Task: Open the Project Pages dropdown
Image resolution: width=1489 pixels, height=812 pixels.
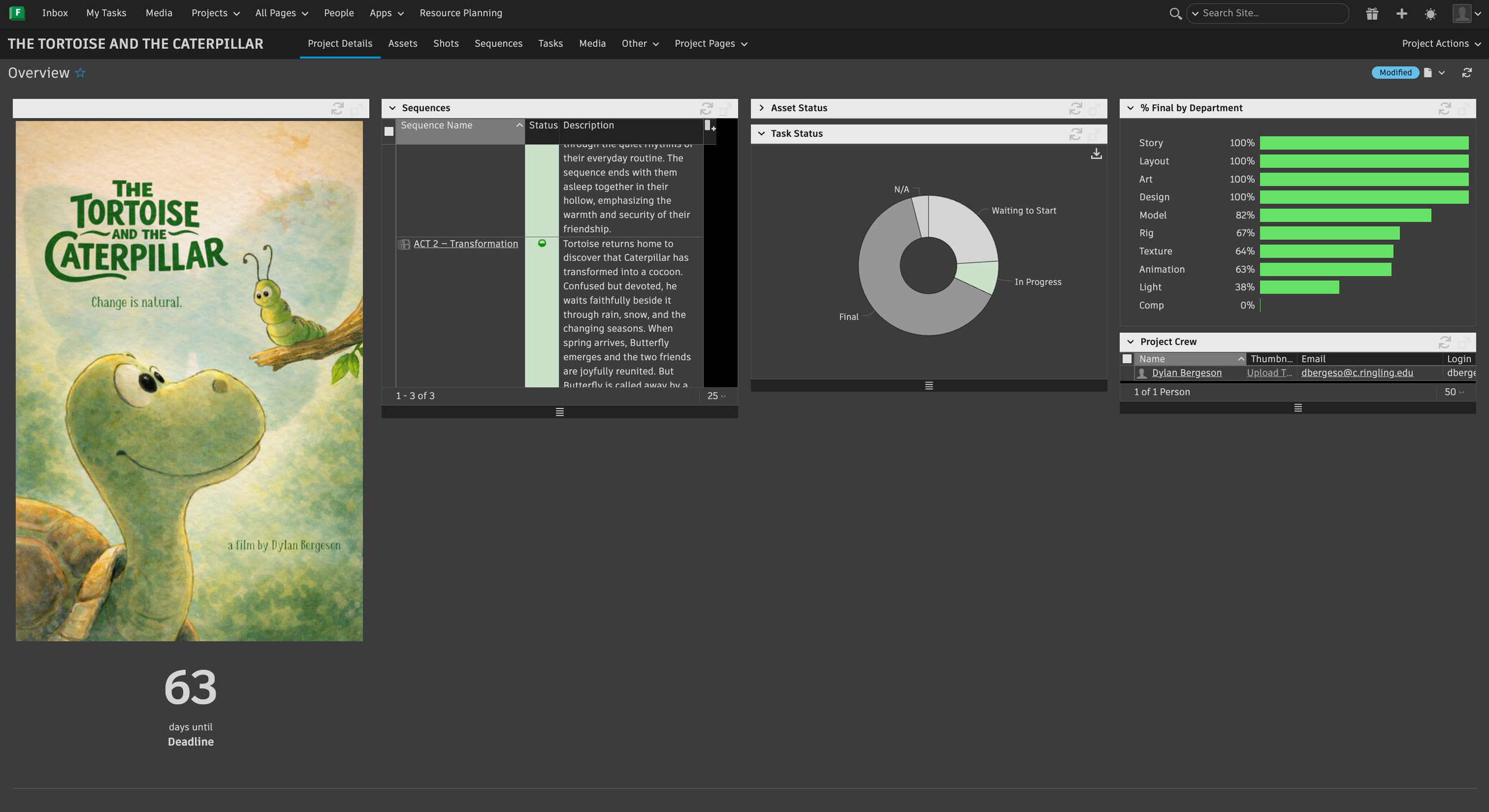Action: point(711,44)
